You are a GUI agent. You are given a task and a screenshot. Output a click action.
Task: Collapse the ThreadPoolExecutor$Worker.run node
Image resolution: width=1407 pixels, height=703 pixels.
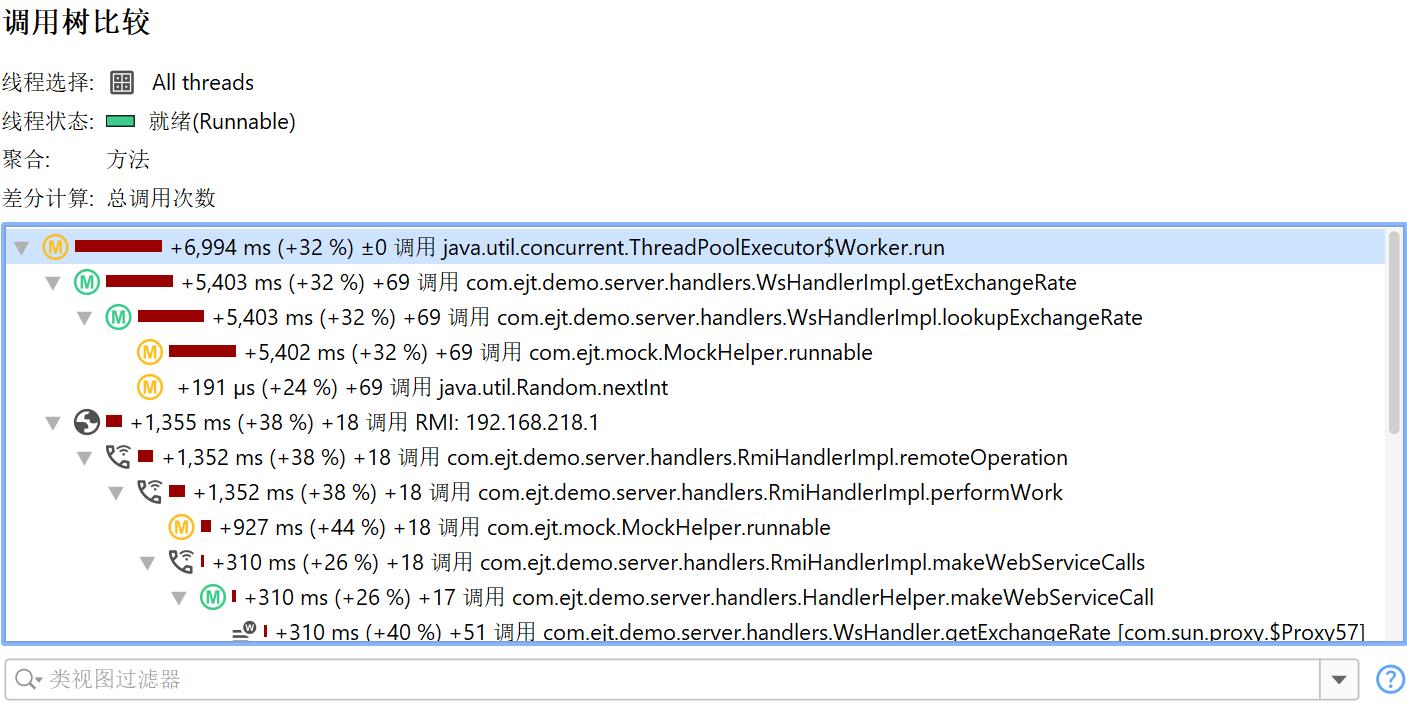[x=21, y=248]
